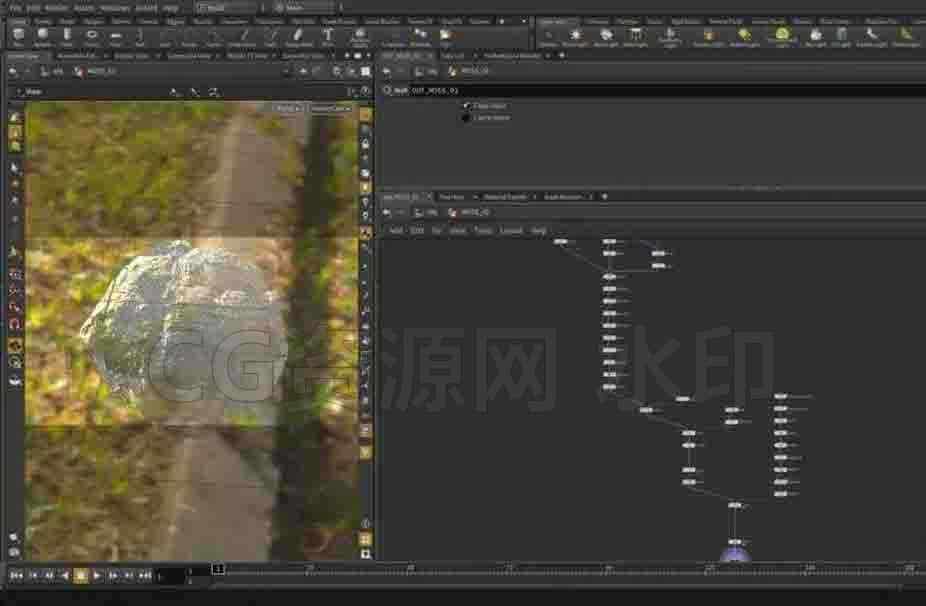Add a Spot Light from the shelf
The image size is (926, 606).
coord(605,37)
